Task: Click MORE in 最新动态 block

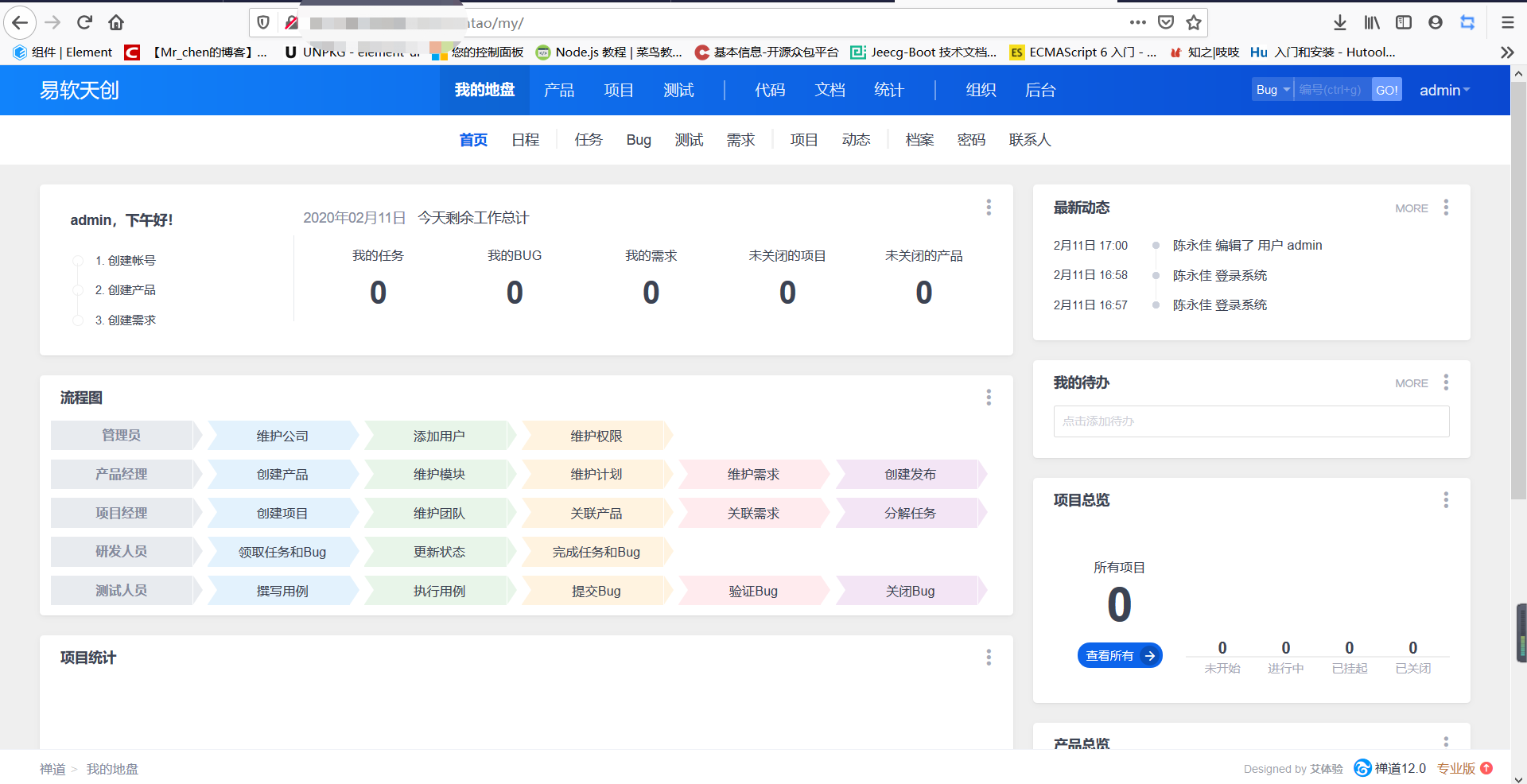Action: click(x=1412, y=208)
